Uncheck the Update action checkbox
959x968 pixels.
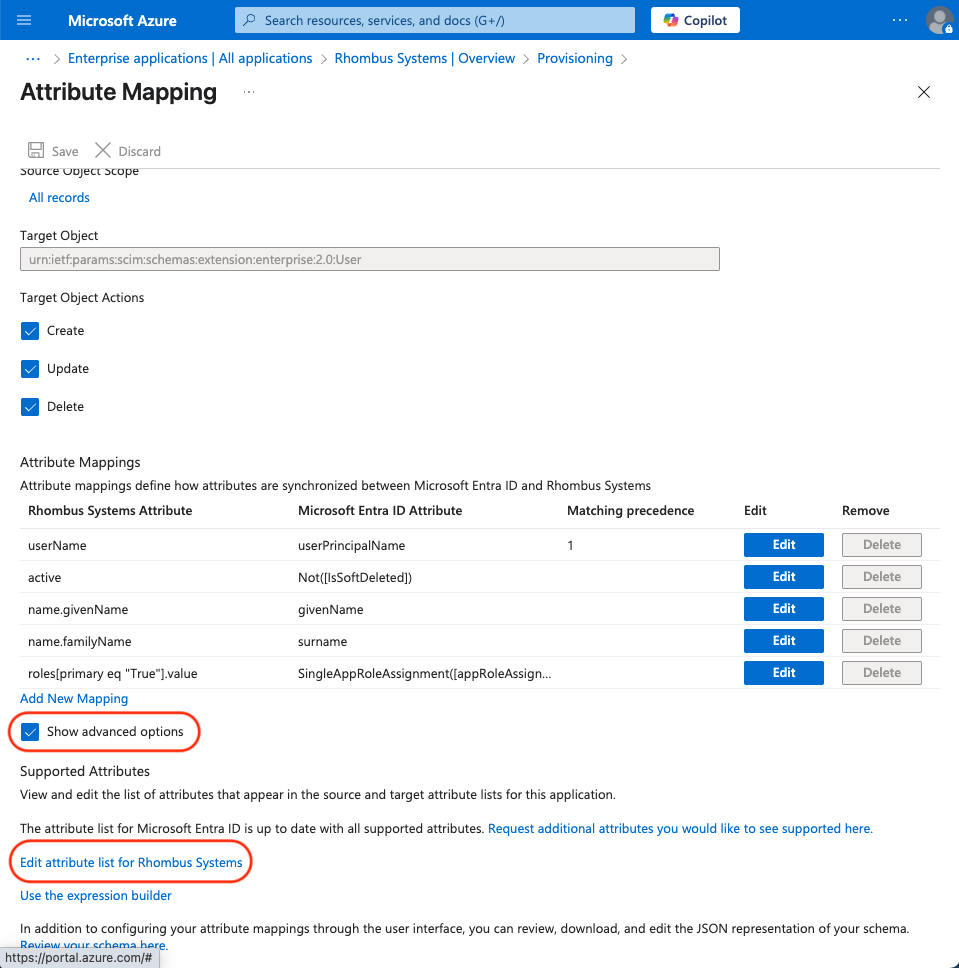click(x=30, y=369)
